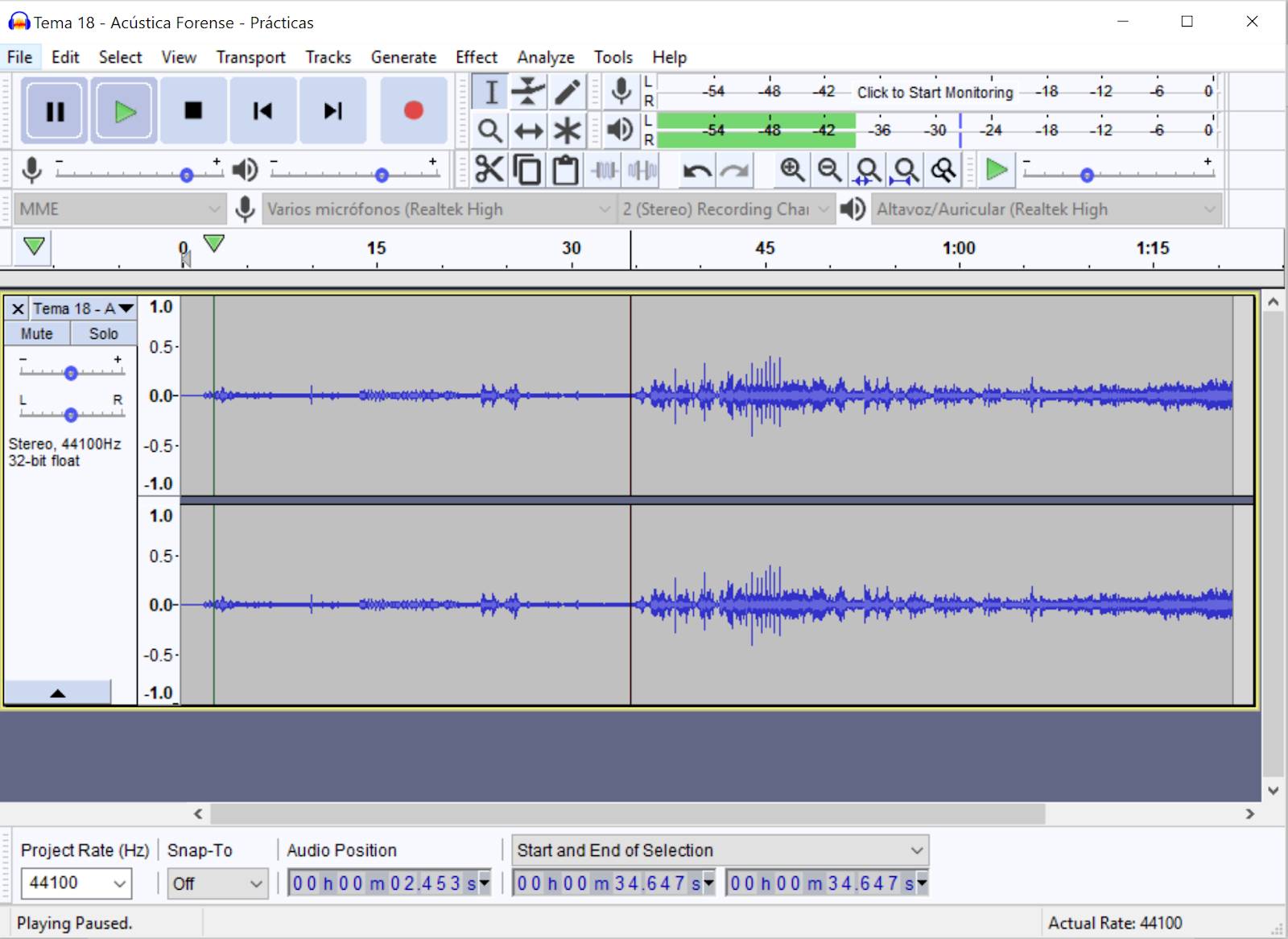Screen dimensions: 1288x939
Task: Open the recording device dropdown Varios micrófonos
Action: click(x=439, y=209)
